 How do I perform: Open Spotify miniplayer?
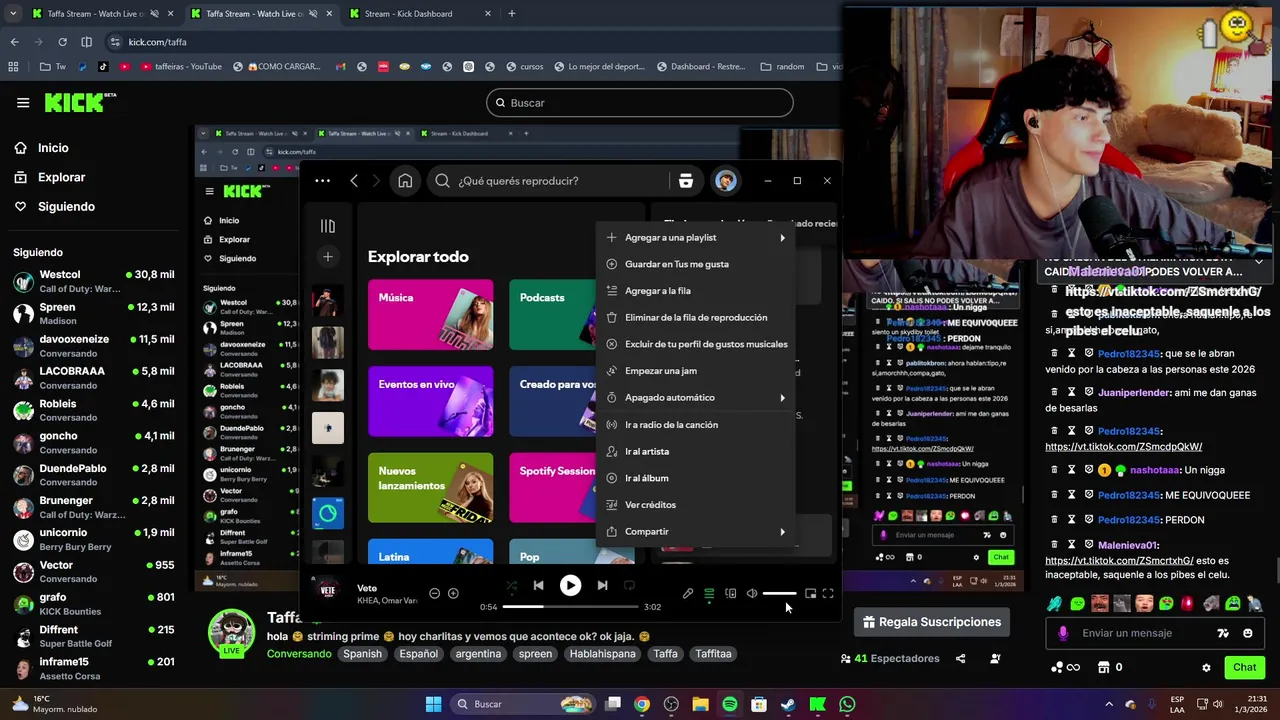coord(810,594)
